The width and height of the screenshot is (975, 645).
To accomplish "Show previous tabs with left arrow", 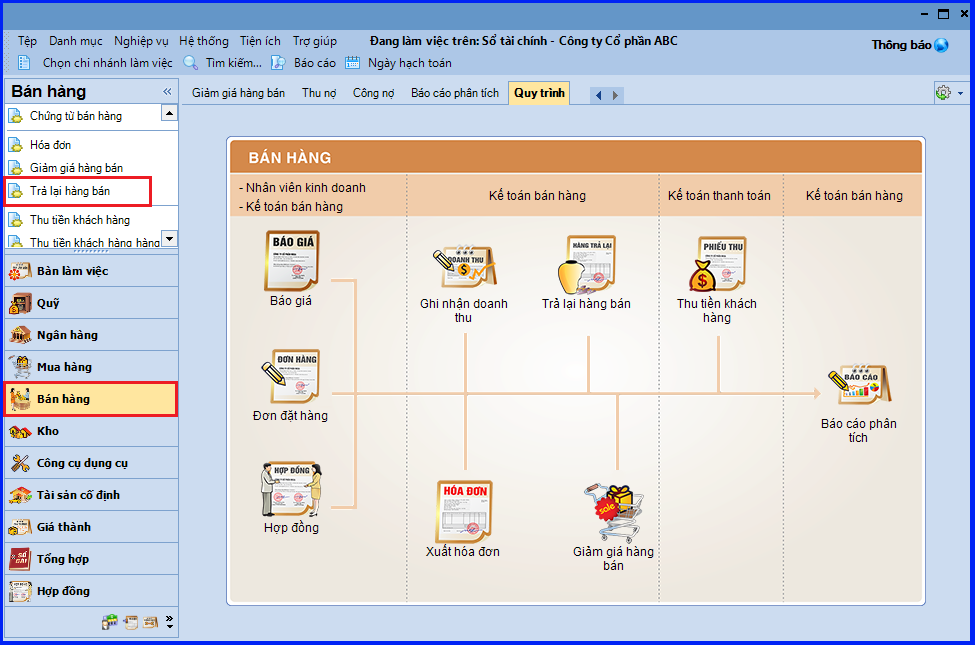I will (598, 95).
